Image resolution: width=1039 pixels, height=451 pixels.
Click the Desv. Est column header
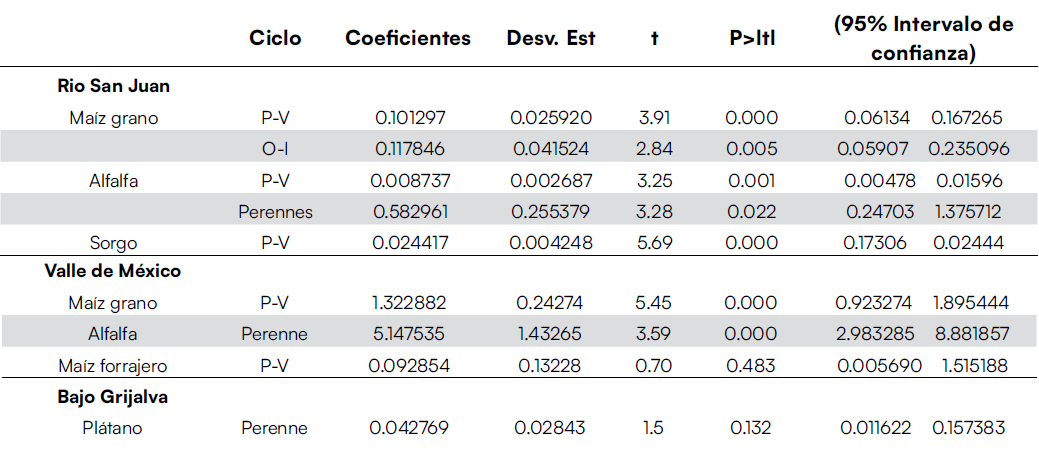(x=551, y=38)
